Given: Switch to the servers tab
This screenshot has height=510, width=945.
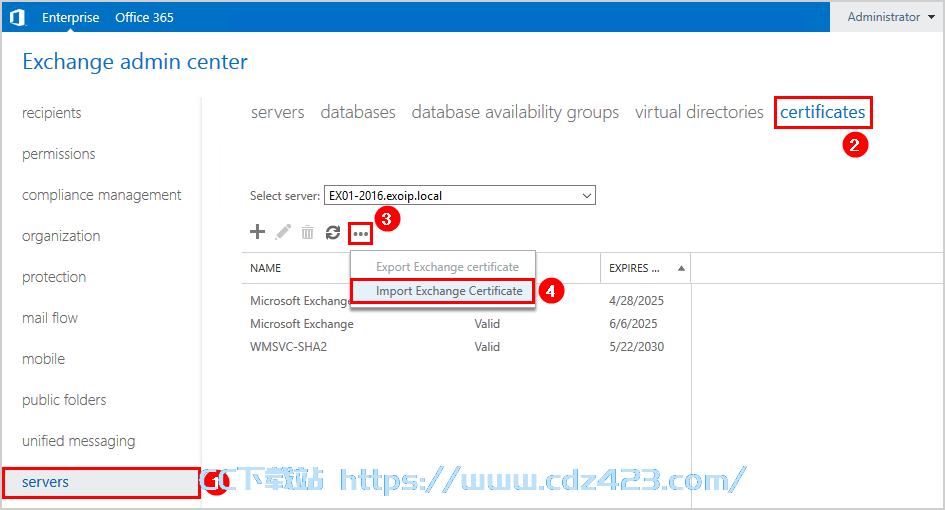Looking at the screenshot, I should point(278,112).
